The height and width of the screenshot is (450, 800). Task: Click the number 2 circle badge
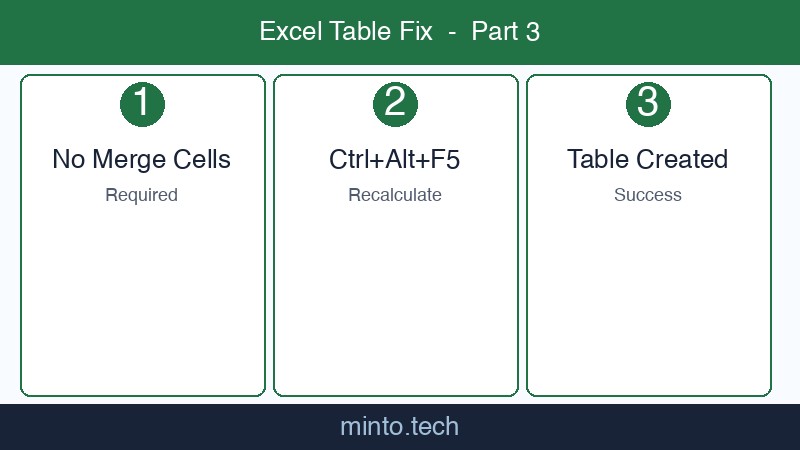click(395, 104)
